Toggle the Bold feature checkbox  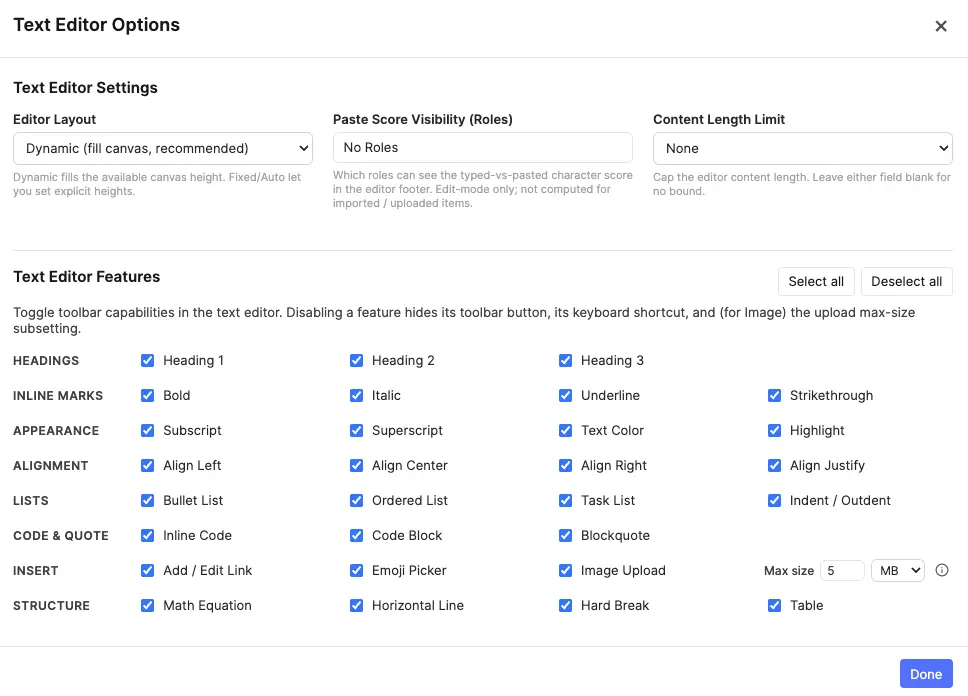coord(147,395)
